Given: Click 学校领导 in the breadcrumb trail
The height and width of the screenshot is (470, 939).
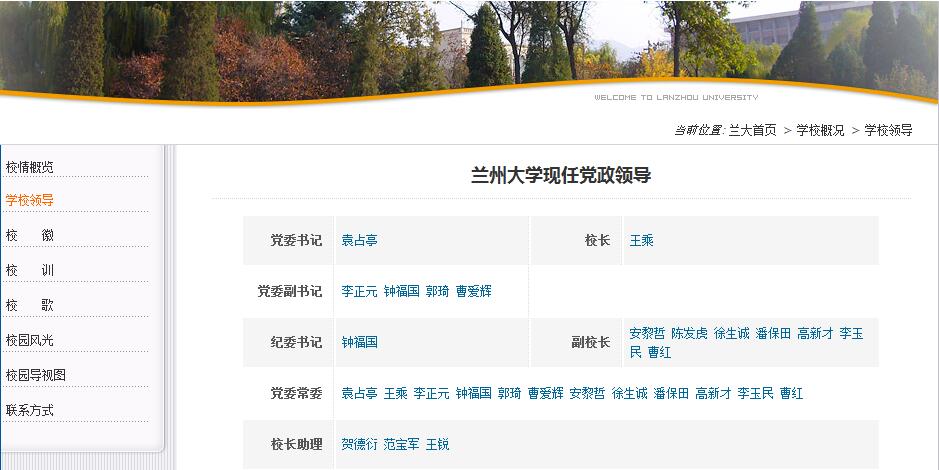Looking at the screenshot, I should pyautogui.click(x=889, y=130).
